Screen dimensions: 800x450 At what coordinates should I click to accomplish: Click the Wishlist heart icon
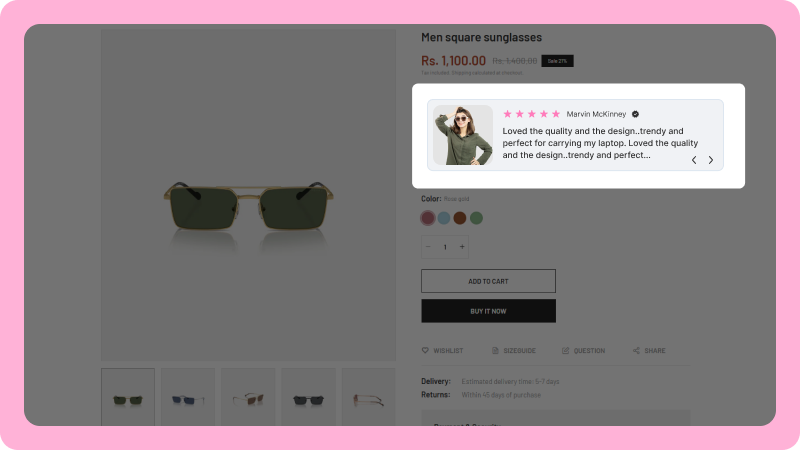pyautogui.click(x=425, y=351)
